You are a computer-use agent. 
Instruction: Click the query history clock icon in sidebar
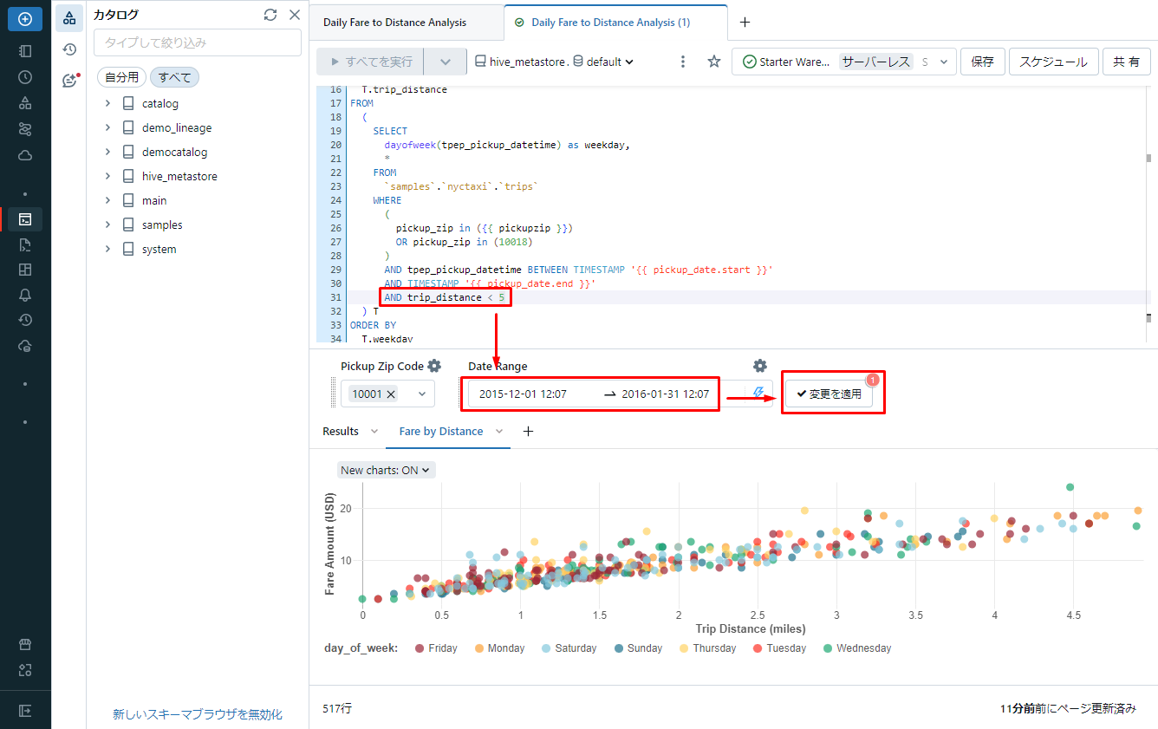pos(25,318)
